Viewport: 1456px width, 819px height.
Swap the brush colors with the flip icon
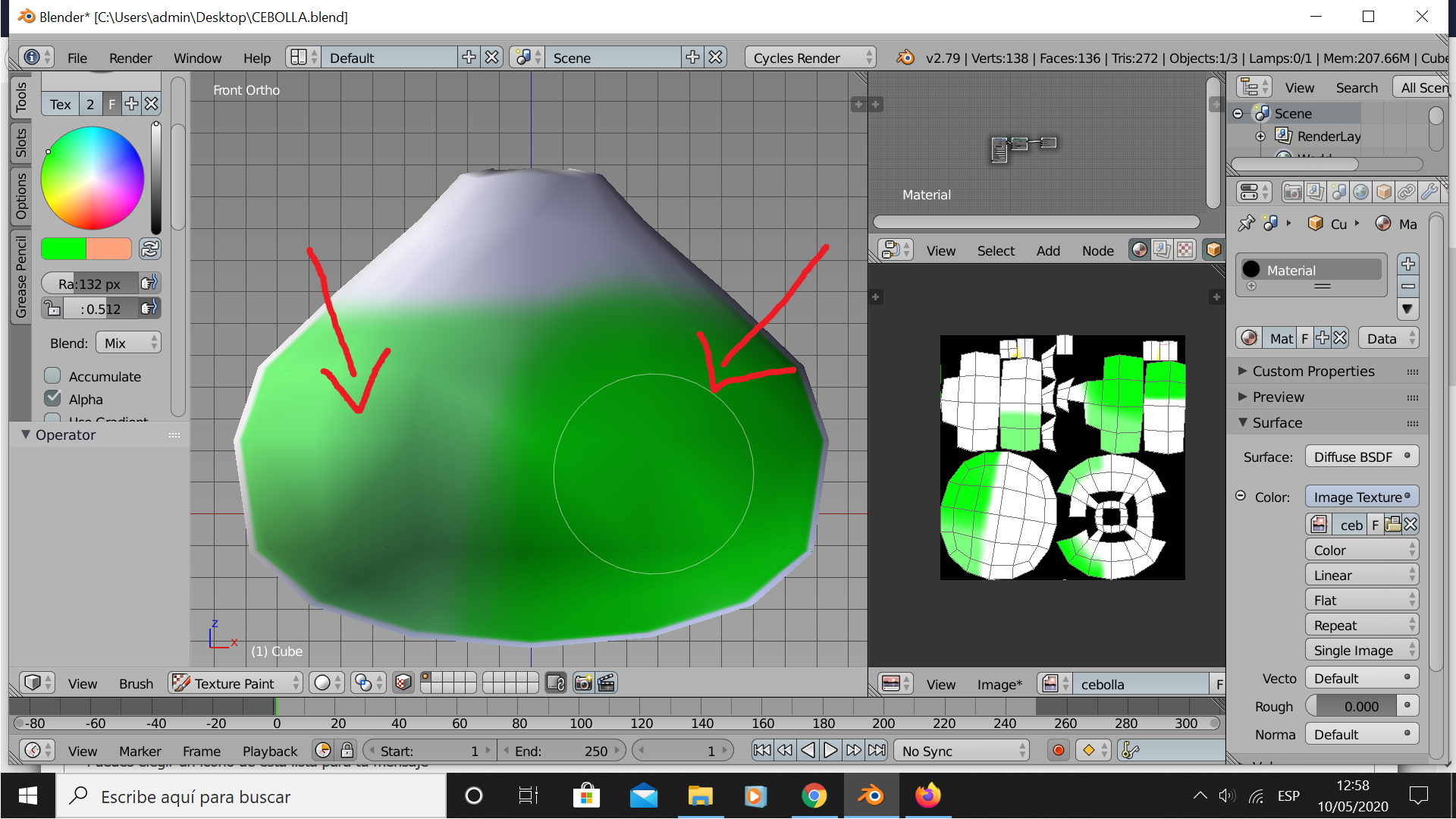coord(150,249)
